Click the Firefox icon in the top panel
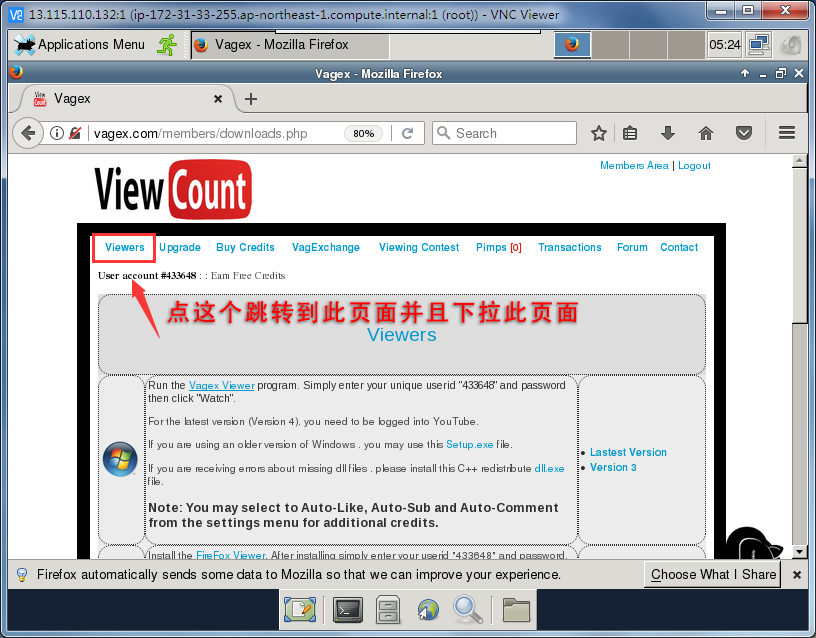This screenshot has height=638, width=816. (x=571, y=44)
